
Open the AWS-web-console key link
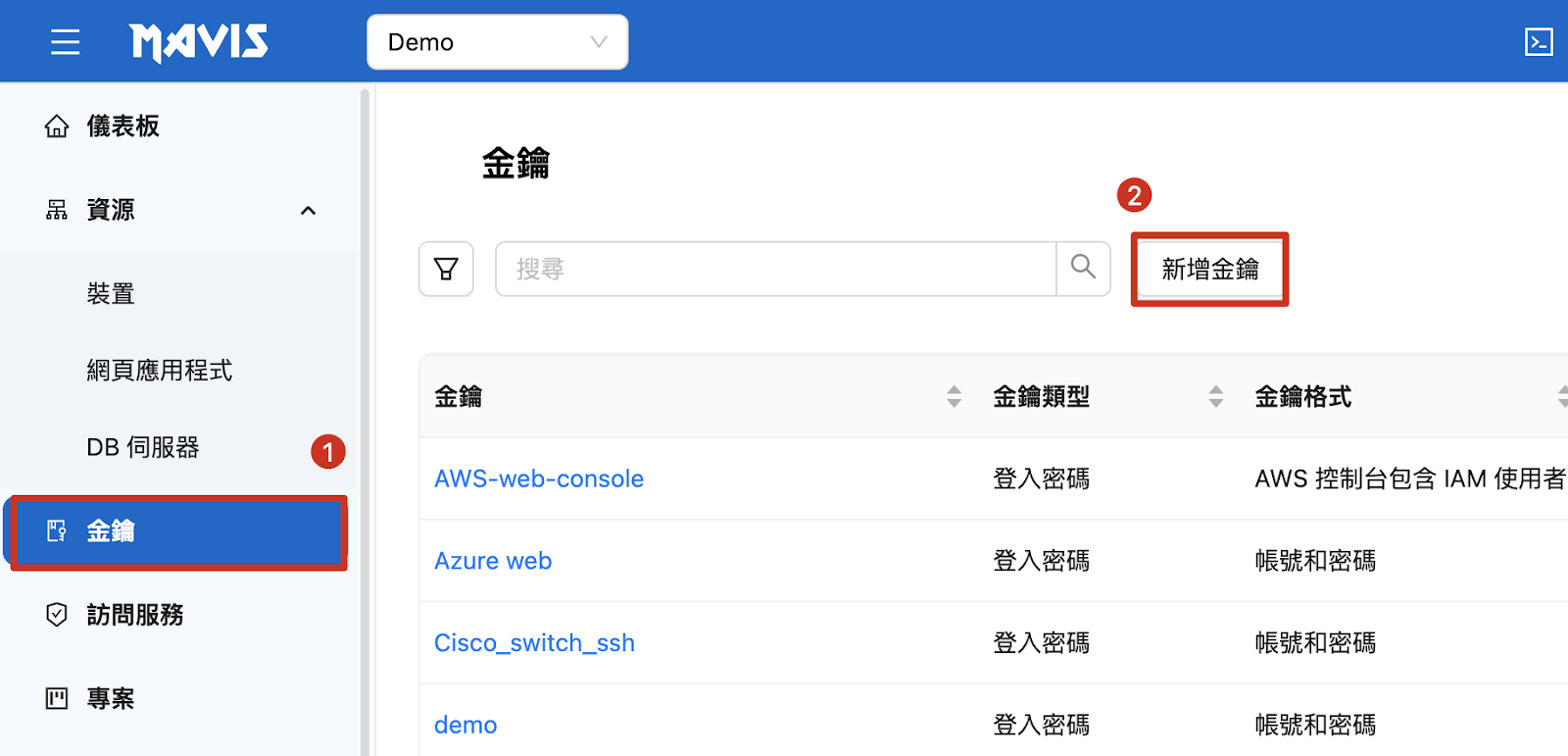click(x=539, y=479)
